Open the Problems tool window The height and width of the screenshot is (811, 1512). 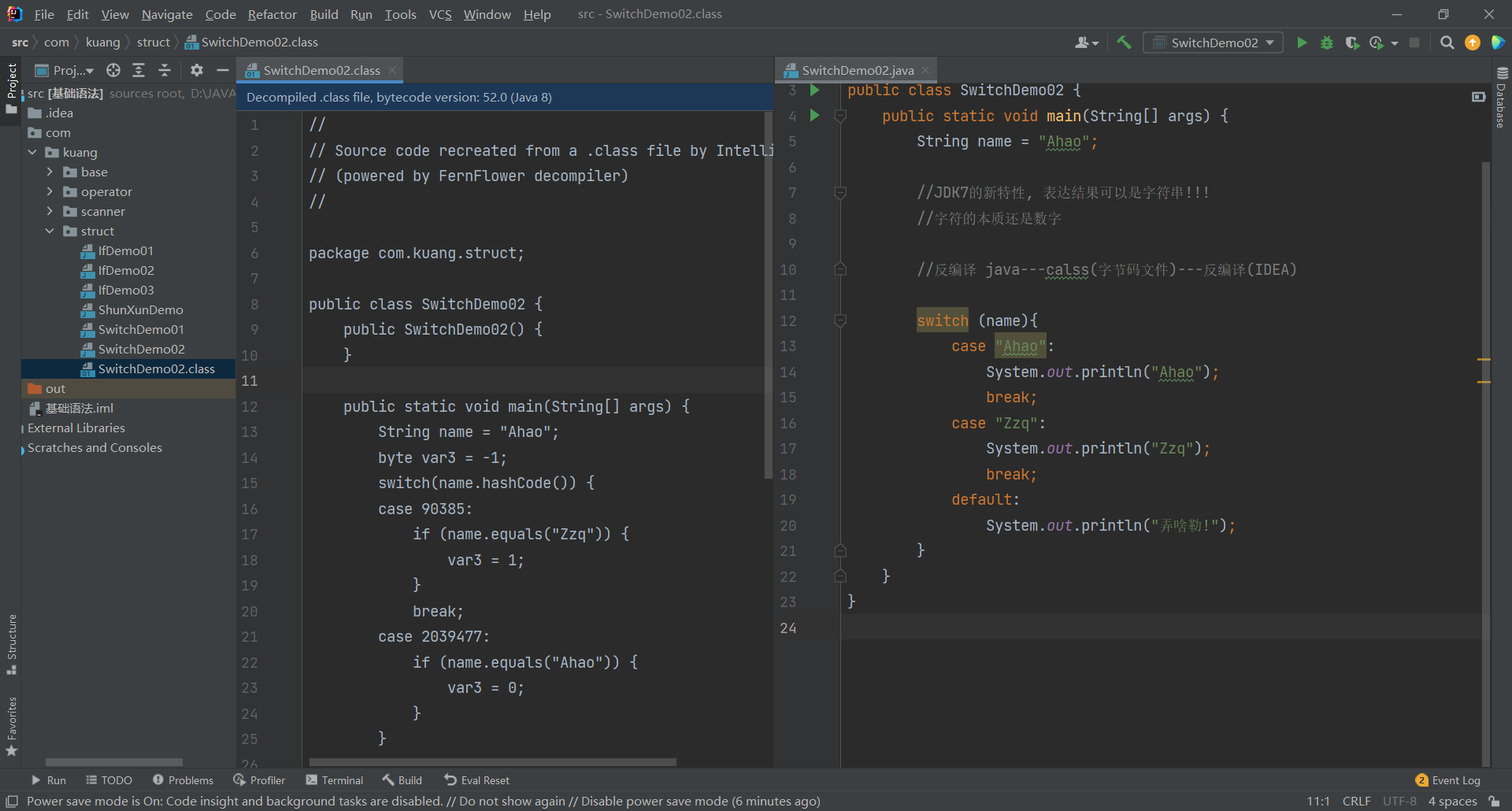[x=183, y=780]
